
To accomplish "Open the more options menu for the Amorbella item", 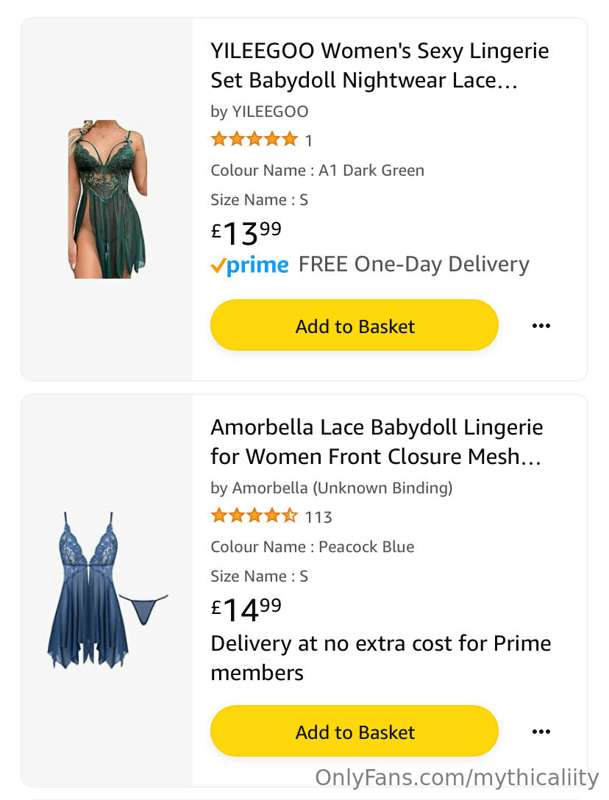I will 541,732.
